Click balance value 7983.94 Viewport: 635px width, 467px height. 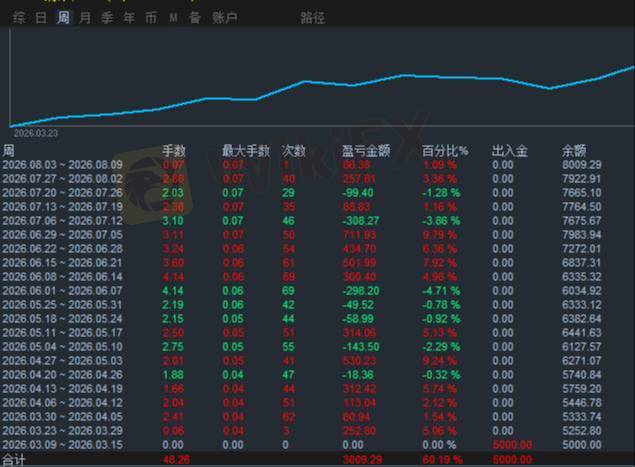click(x=582, y=235)
